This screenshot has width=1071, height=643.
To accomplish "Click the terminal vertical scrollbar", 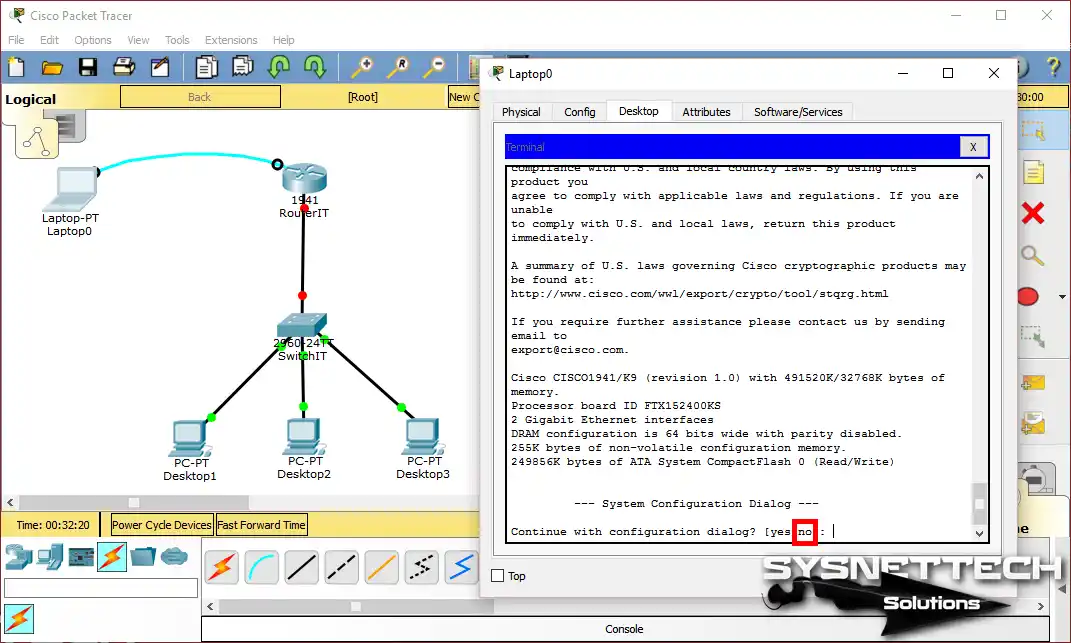I will click(x=979, y=350).
